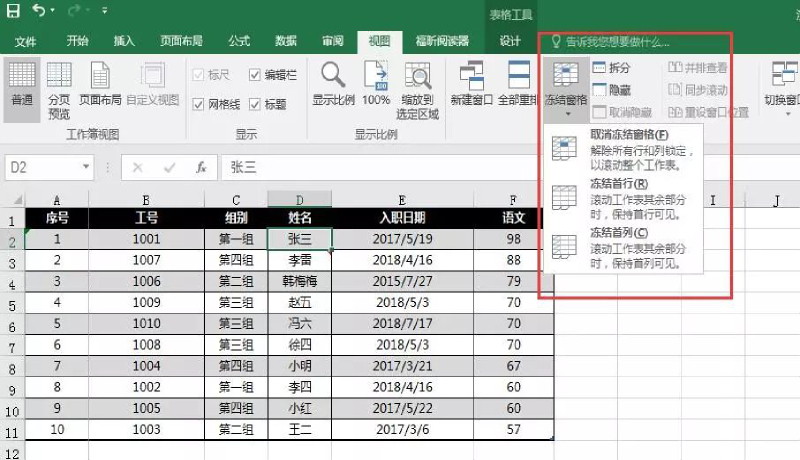Toggle the 标题 headings checkbox

click(x=255, y=104)
